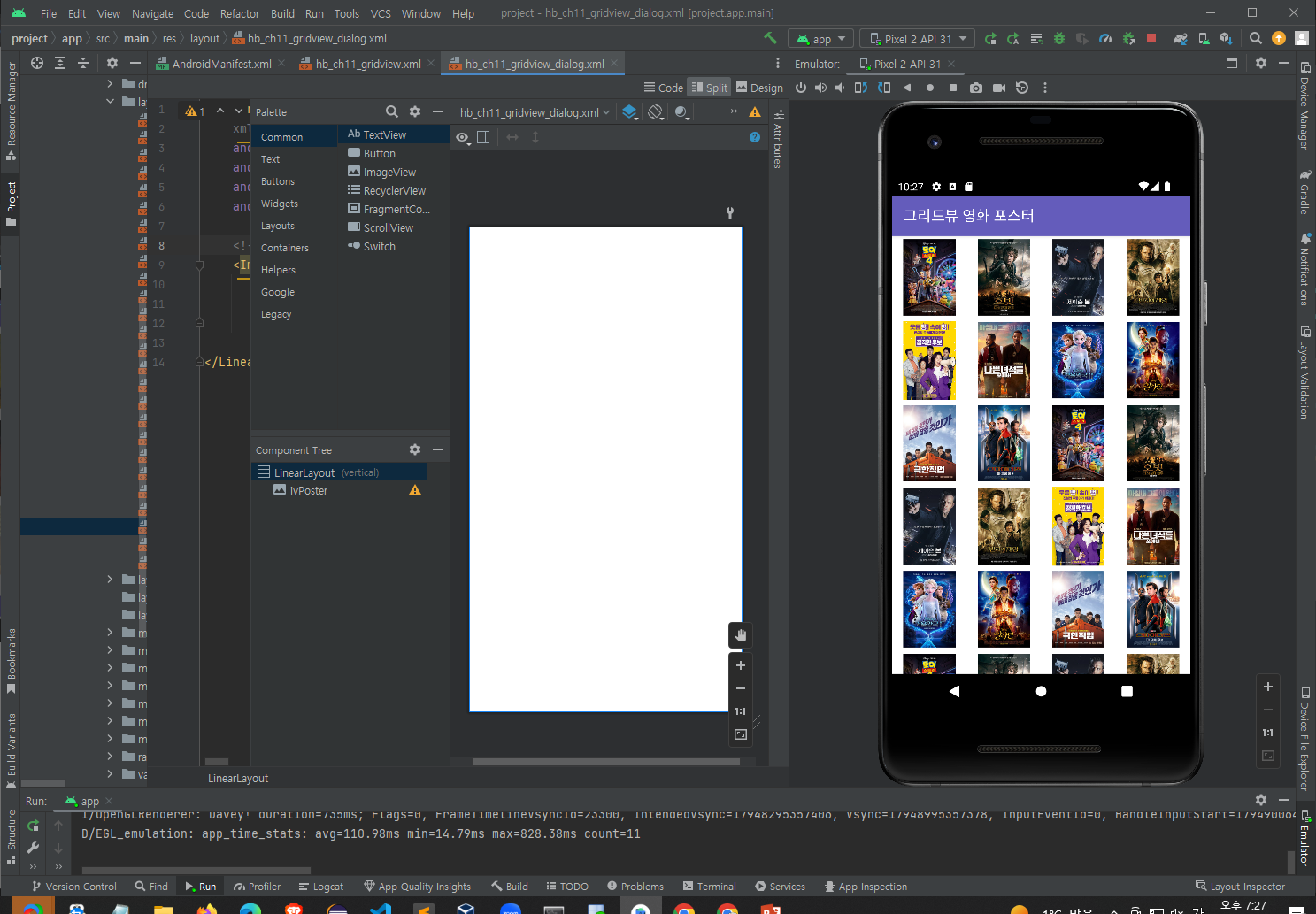Open Component Tree settings gear
Image resolution: width=1316 pixels, height=914 pixels.
point(415,449)
